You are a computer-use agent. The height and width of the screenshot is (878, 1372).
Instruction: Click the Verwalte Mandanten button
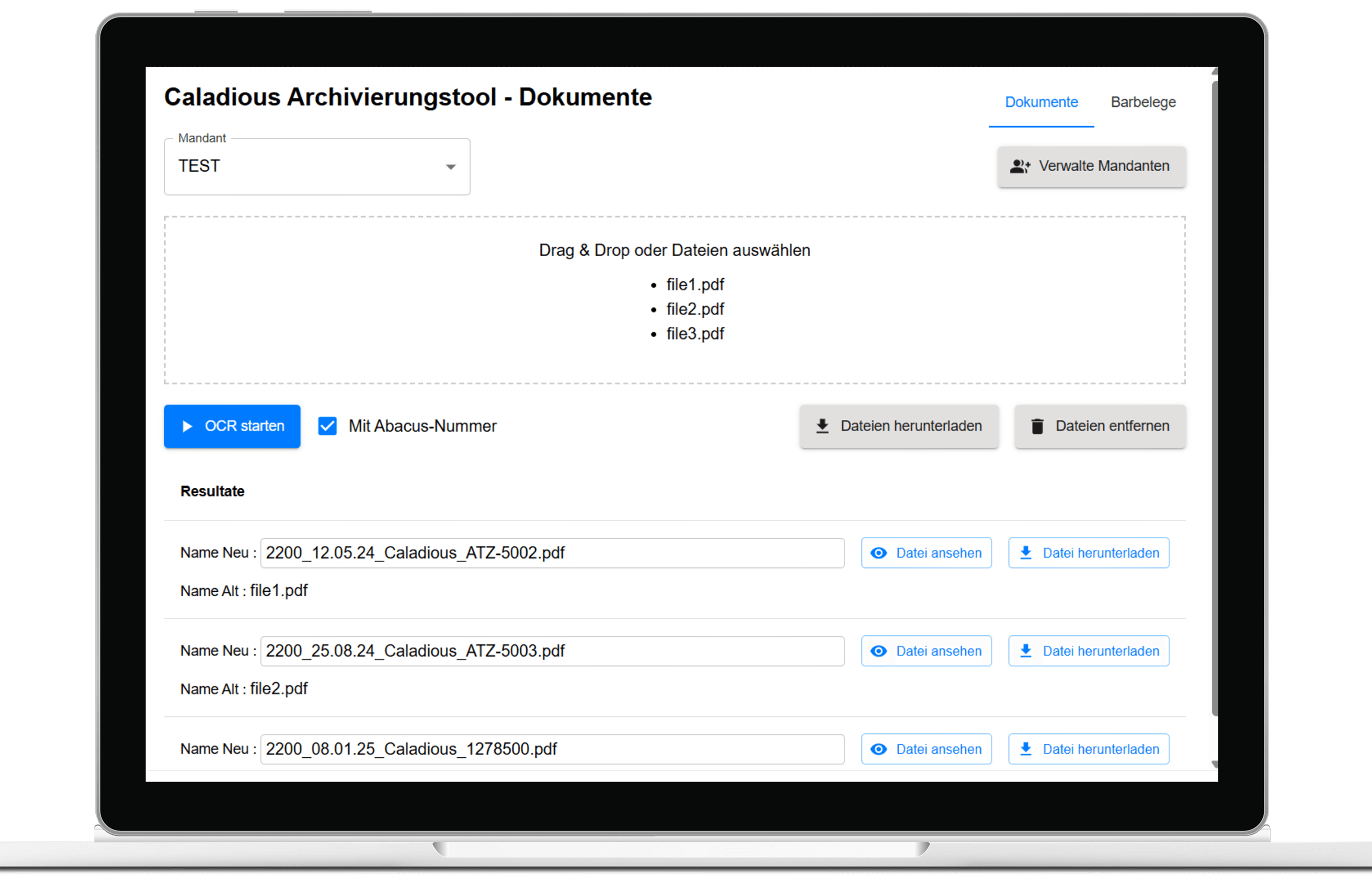point(1091,166)
